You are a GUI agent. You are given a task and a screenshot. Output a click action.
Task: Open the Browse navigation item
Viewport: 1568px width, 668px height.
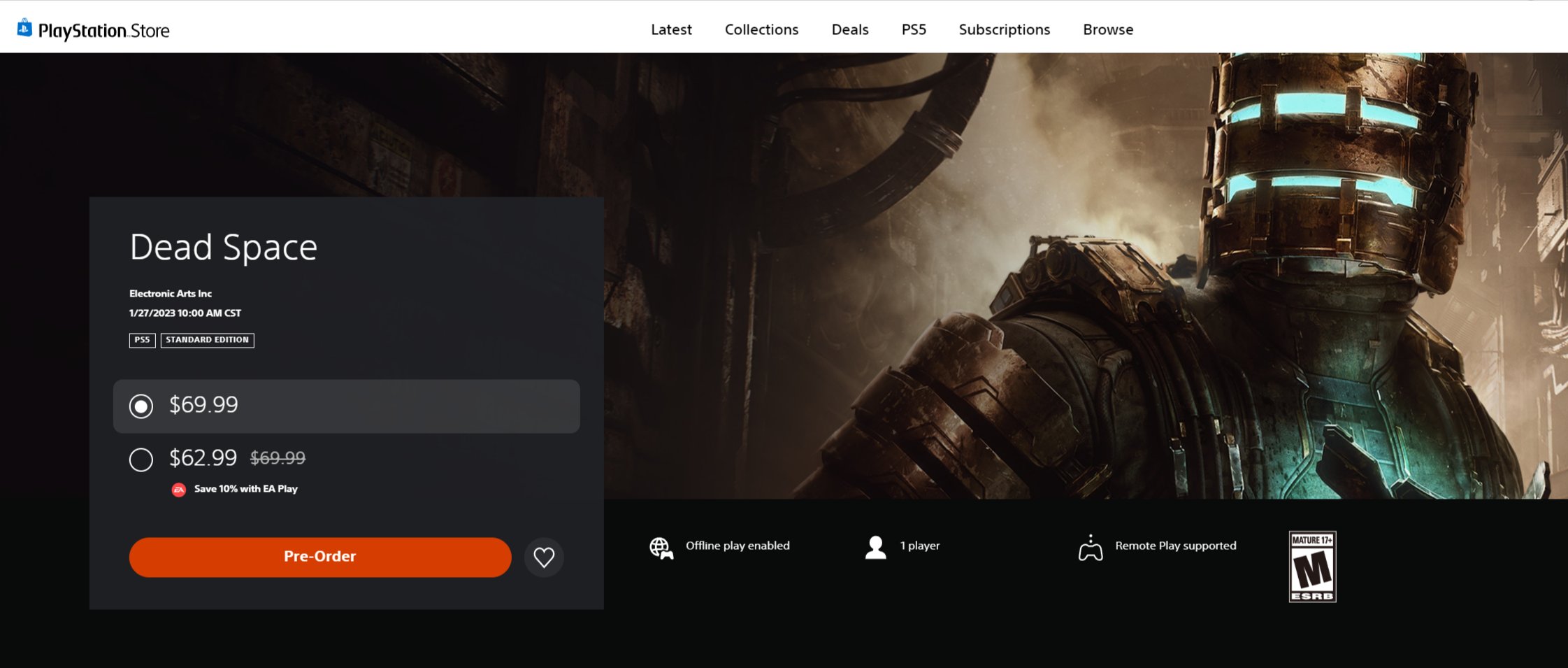tap(1108, 29)
